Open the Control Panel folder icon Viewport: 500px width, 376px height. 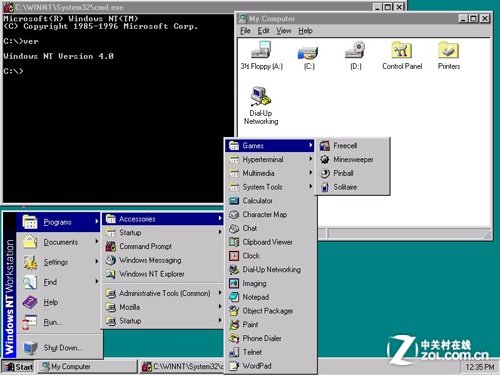402,56
